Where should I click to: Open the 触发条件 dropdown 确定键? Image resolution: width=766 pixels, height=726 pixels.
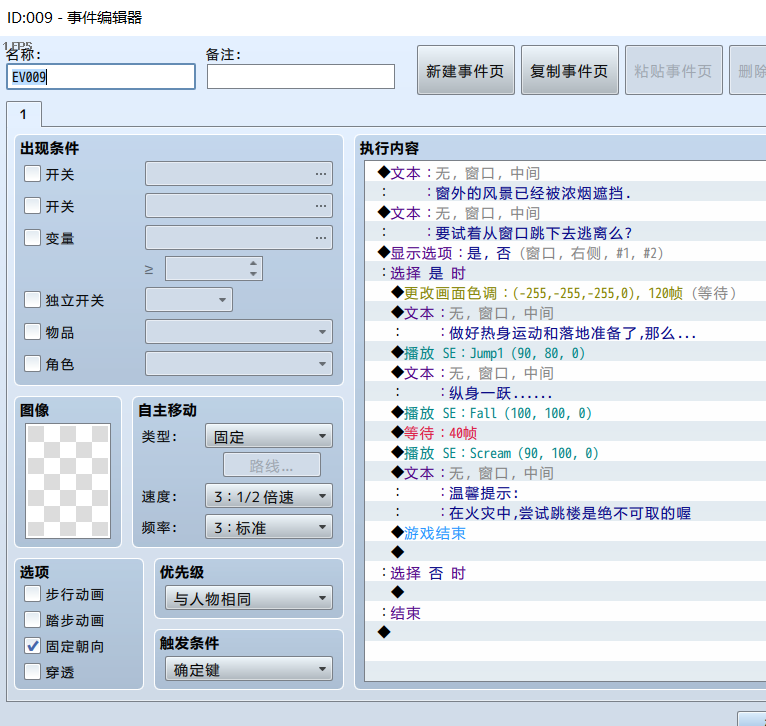point(249,669)
